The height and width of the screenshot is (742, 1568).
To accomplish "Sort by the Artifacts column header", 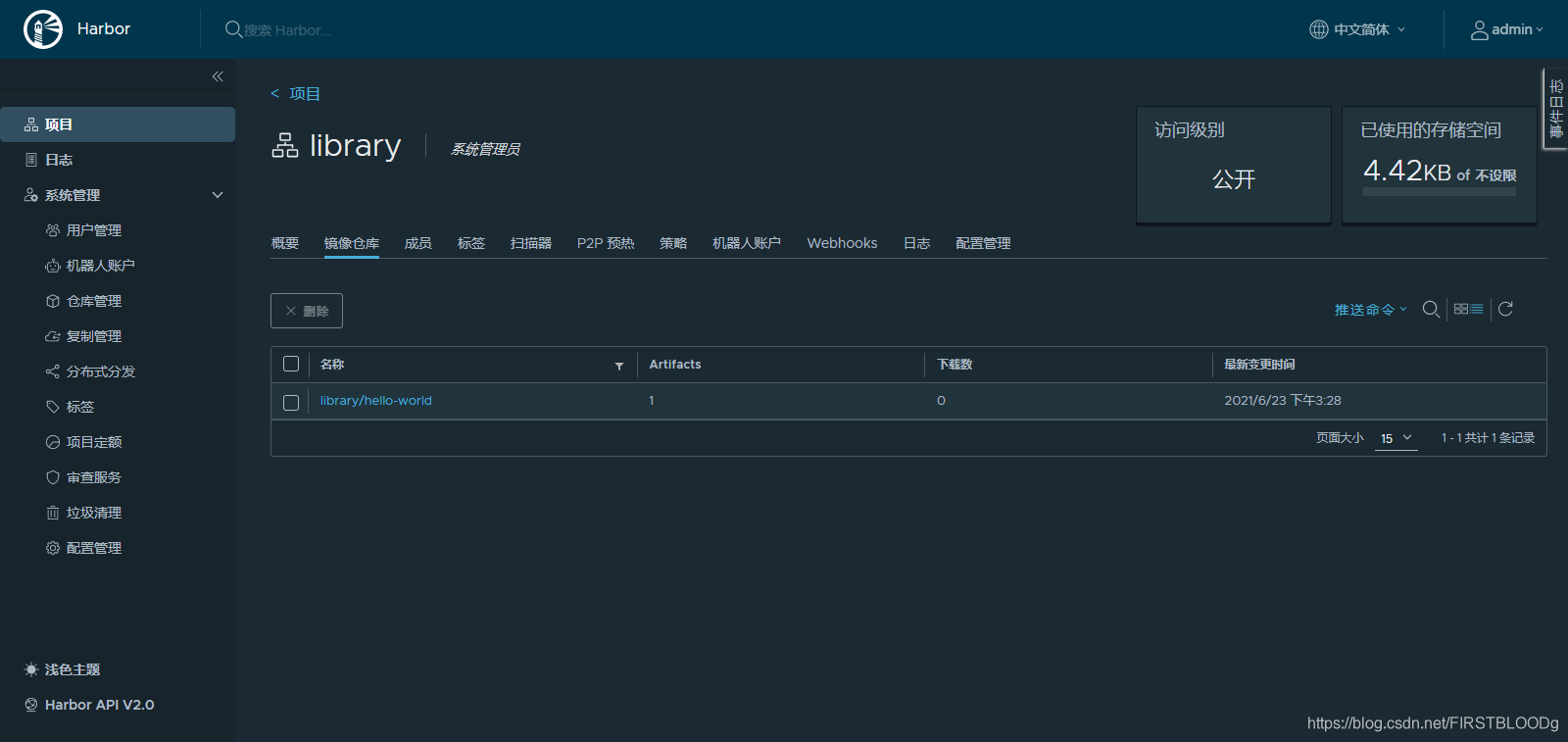I will (675, 365).
